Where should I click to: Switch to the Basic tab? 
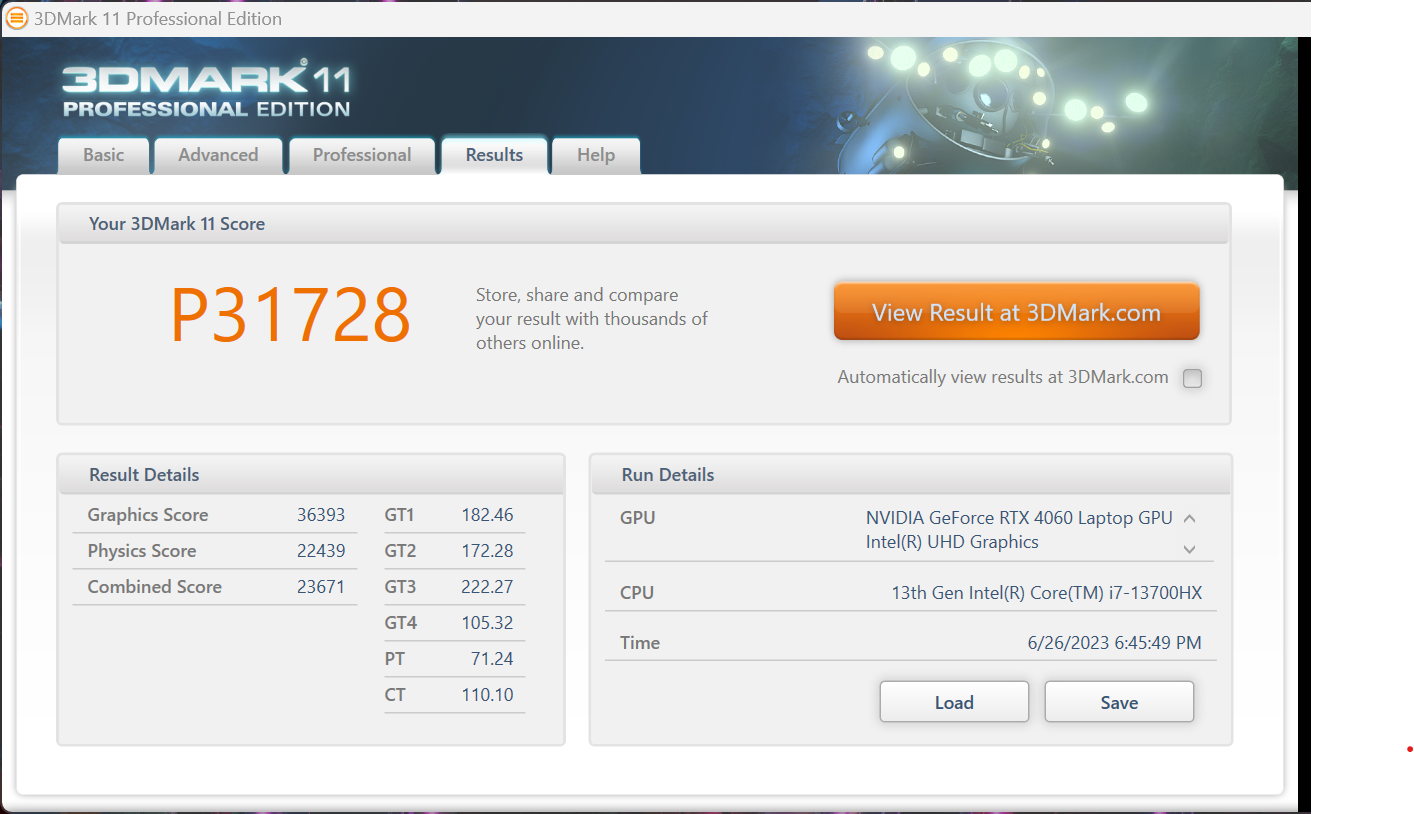[x=104, y=155]
